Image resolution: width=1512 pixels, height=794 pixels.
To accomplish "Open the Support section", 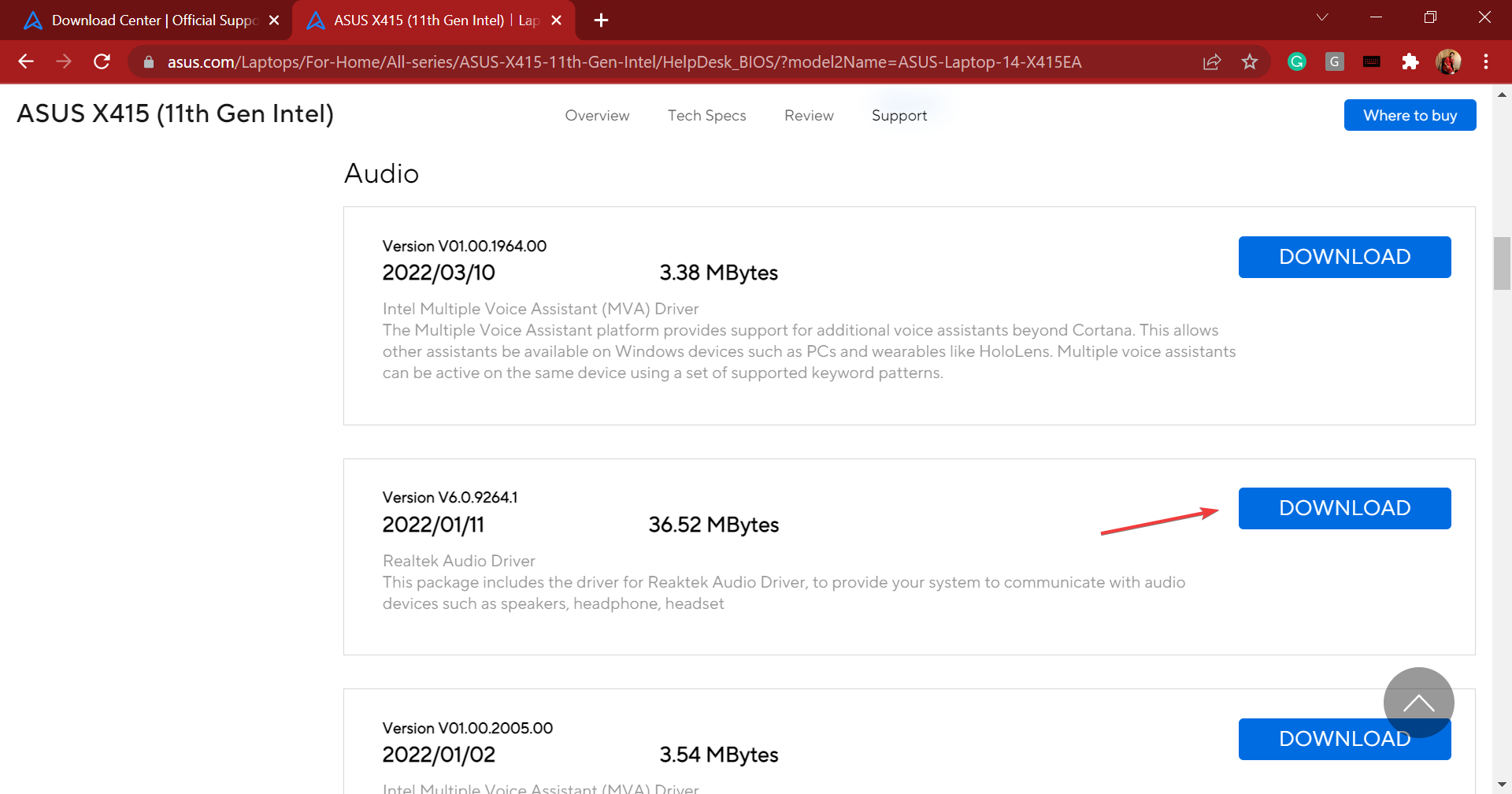I will coord(899,116).
